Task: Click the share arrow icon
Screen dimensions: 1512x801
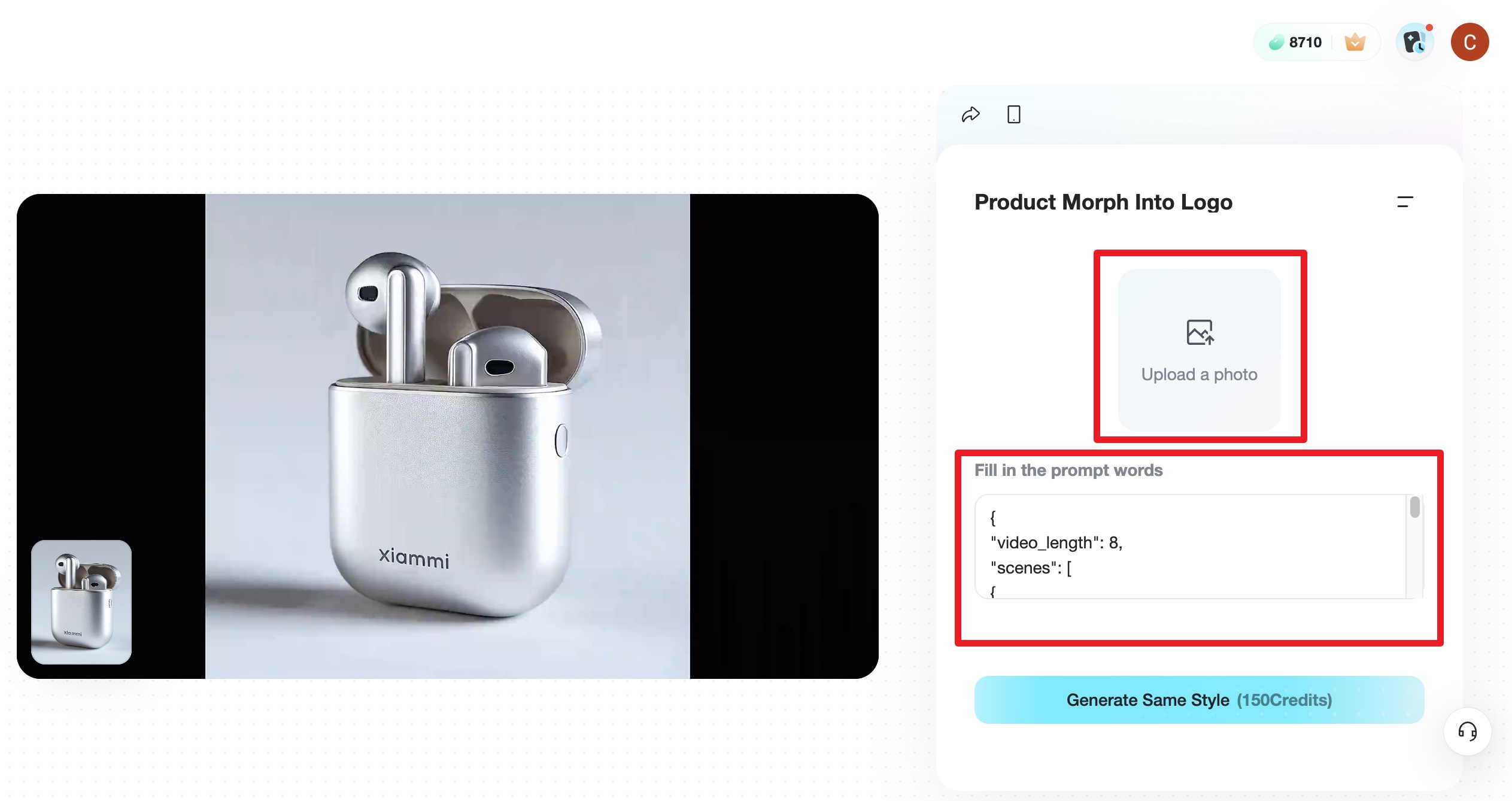Action: click(x=970, y=114)
